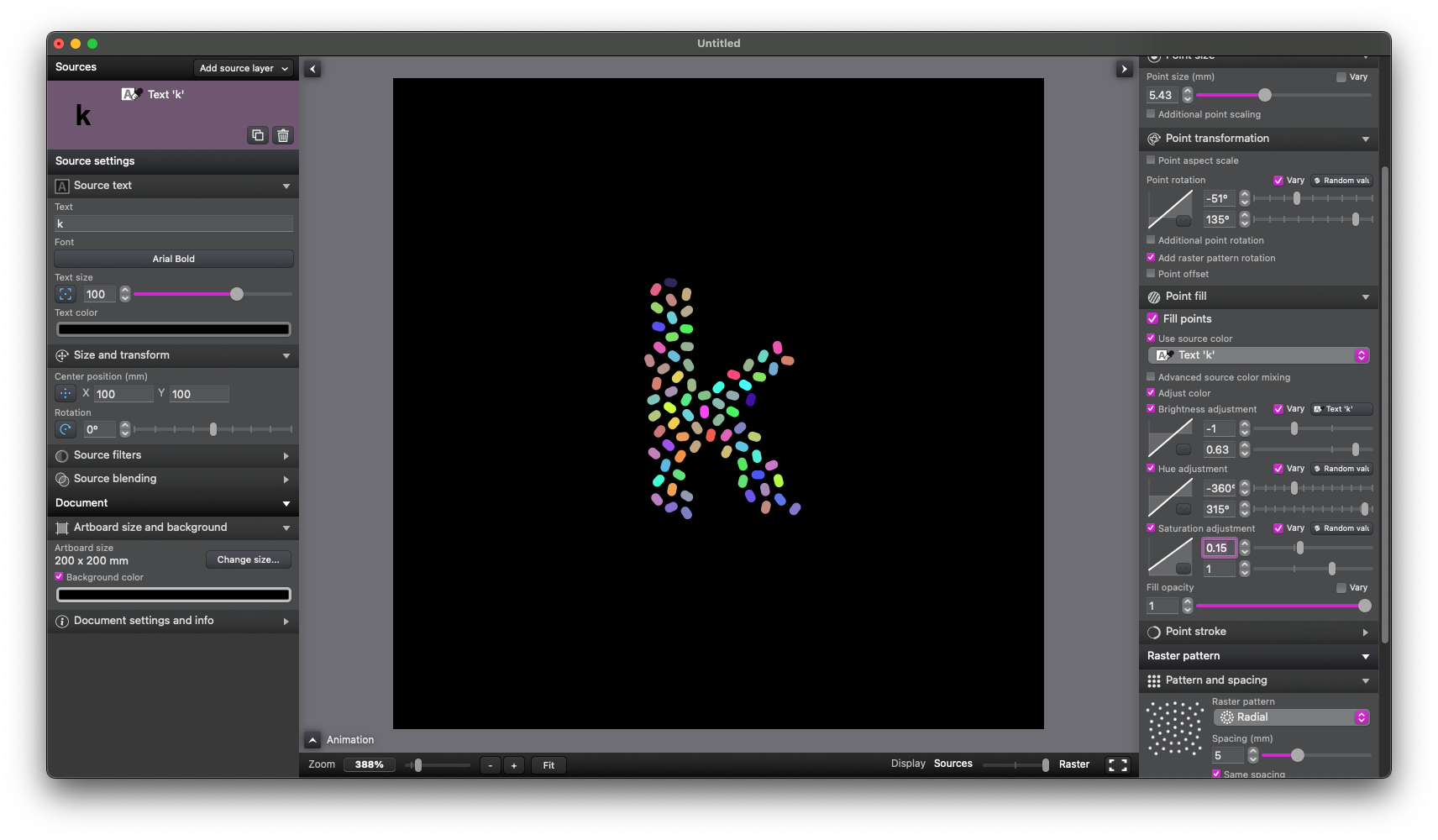Click the Size and transform section icon
This screenshot has height=840, width=1438.
pos(62,355)
